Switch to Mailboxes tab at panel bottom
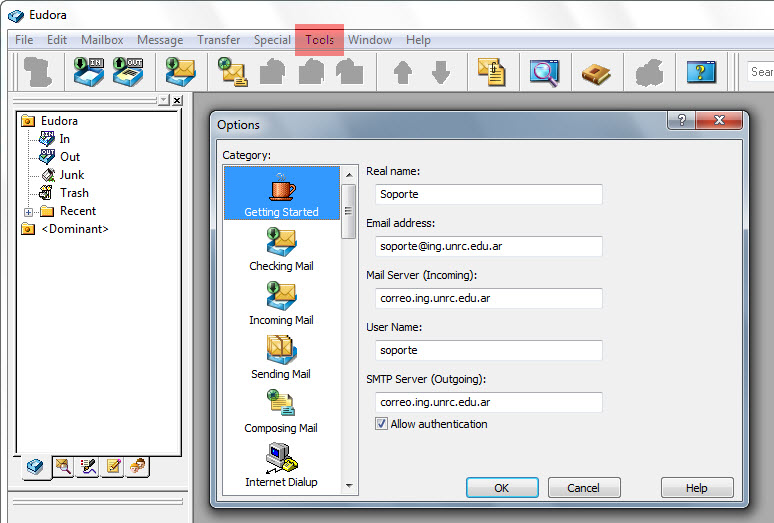Image resolution: width=774 pixels, height=523 pixels. (x=36, y=466)
